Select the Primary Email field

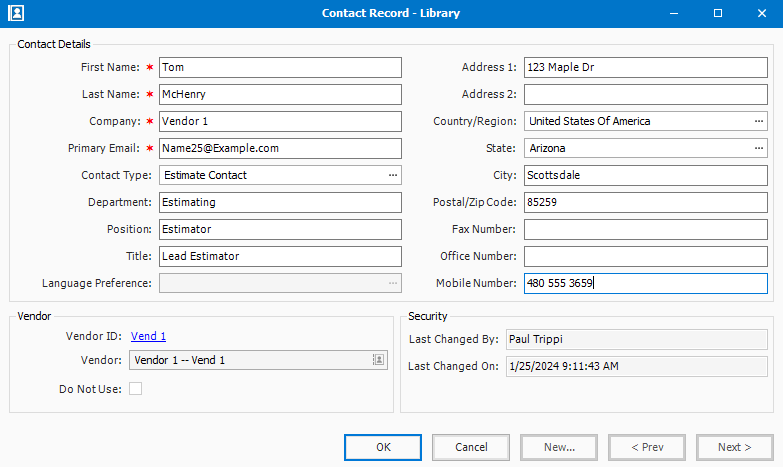[279, 148]
